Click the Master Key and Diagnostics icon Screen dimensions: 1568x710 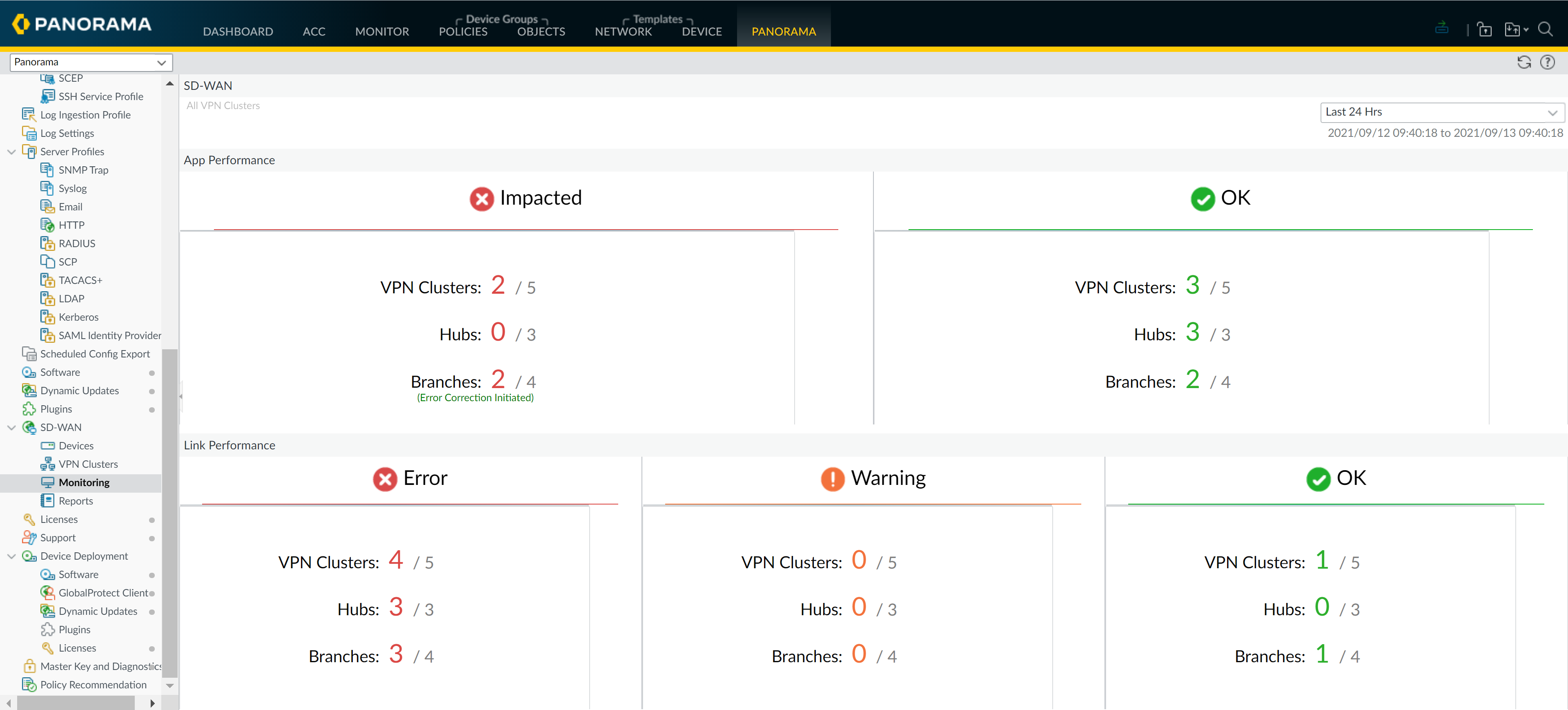[x=29, y=666]
